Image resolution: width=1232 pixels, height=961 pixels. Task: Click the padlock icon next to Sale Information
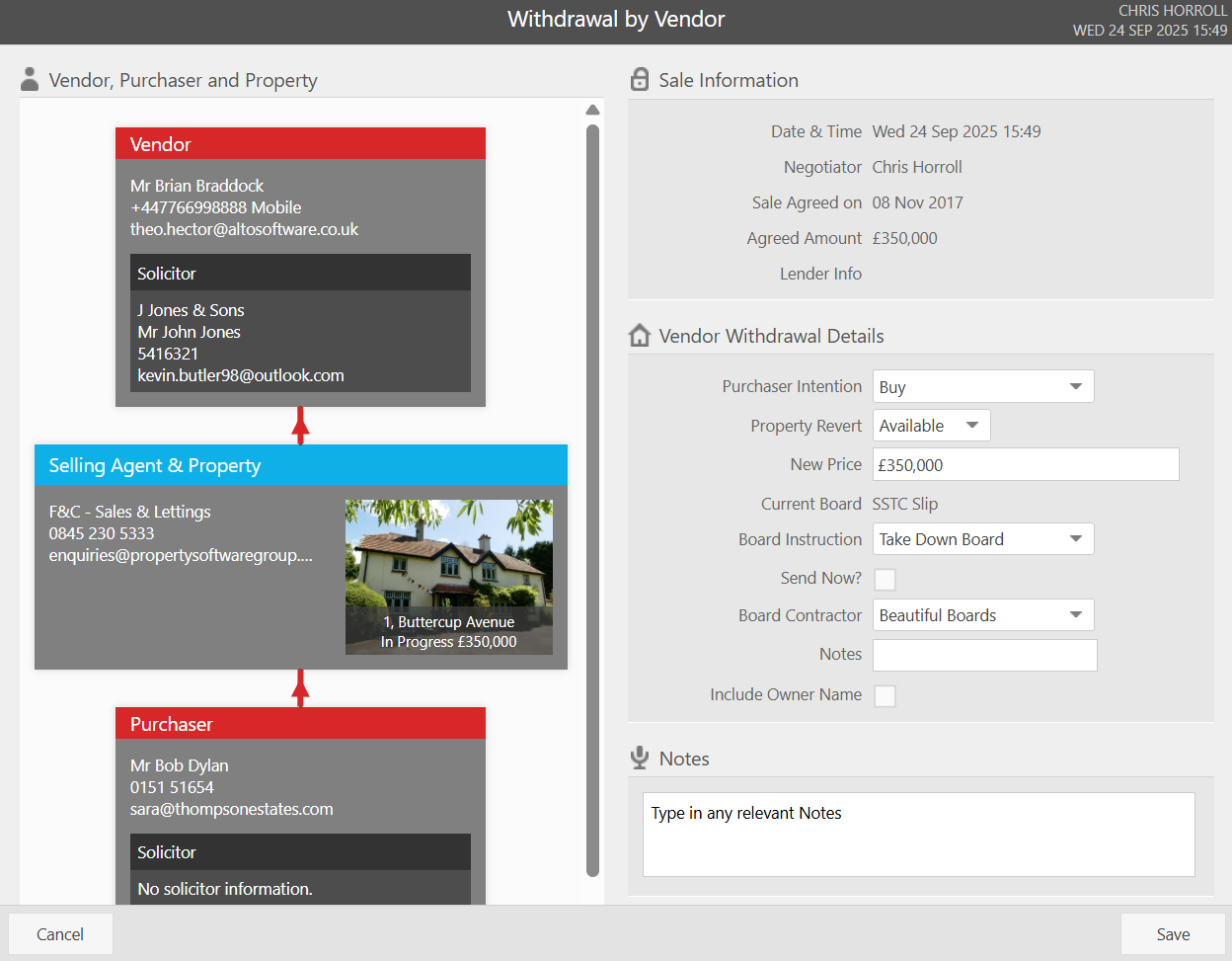coord(640,79)
